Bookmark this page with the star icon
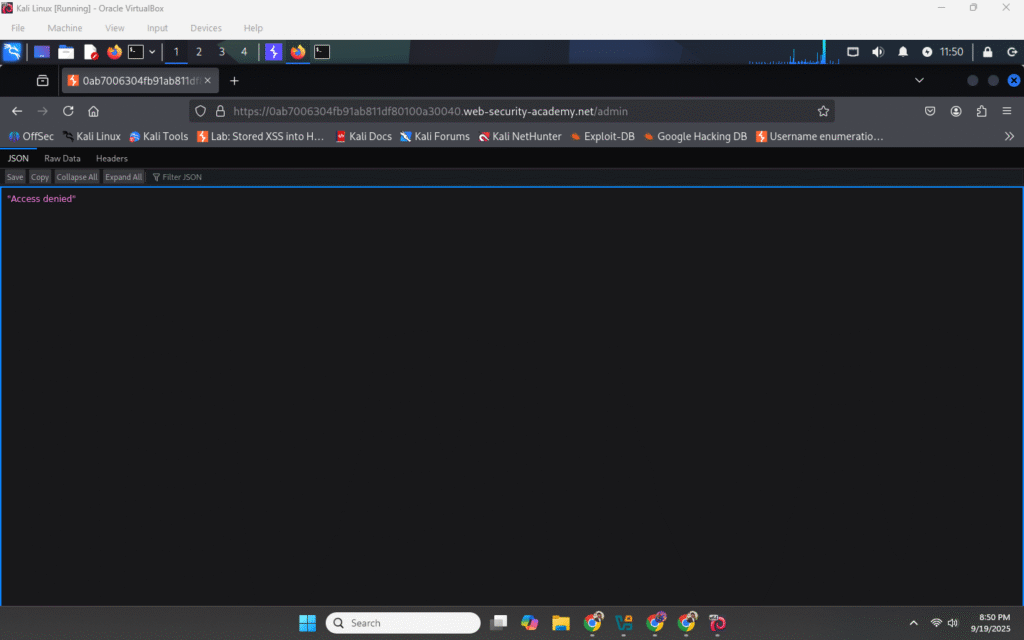 [823, 111]
